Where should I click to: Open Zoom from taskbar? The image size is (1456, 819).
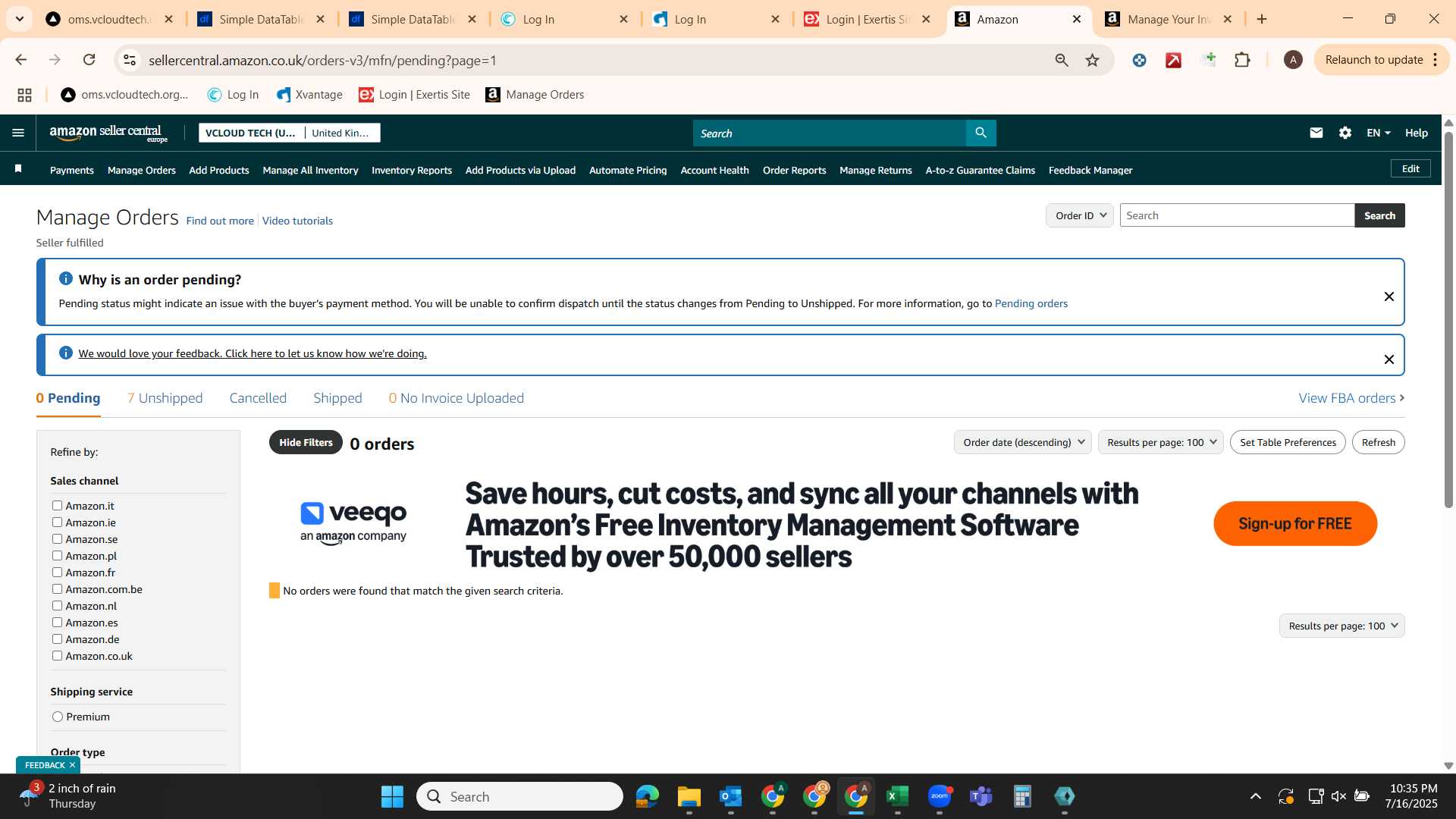point(940,796)
